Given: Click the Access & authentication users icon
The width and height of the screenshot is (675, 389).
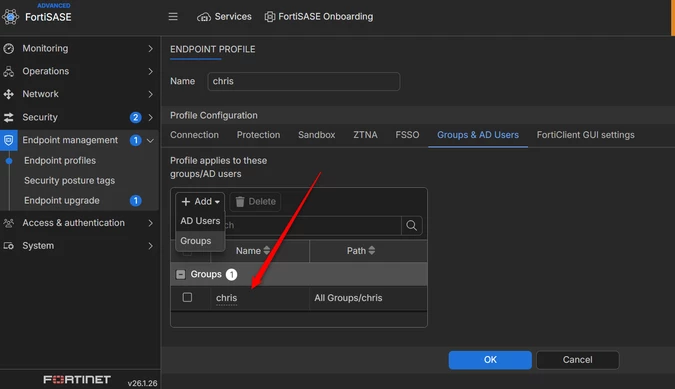Looking at the screenshot, I should click(x=9, y=223).
